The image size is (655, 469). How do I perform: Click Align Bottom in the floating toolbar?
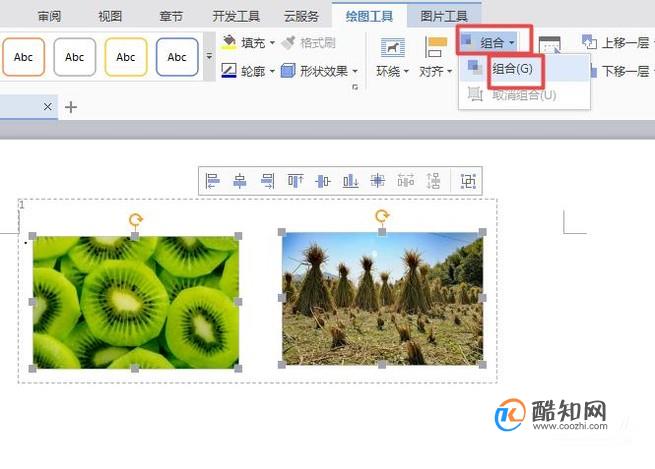click(350, 181)
